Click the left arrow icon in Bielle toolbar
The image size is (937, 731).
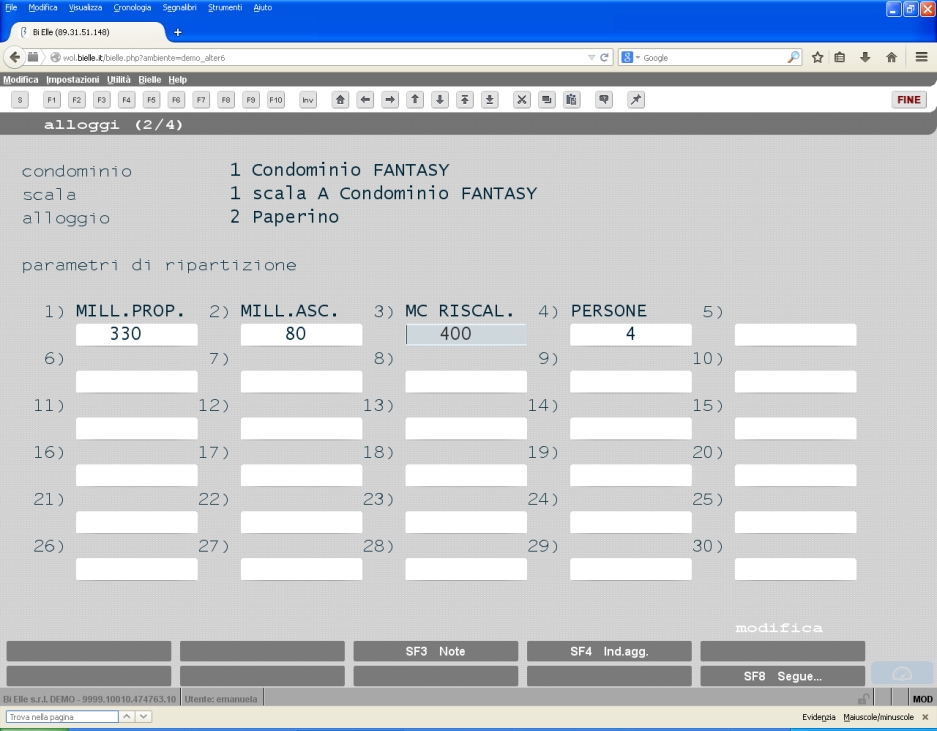pos(366,100)
